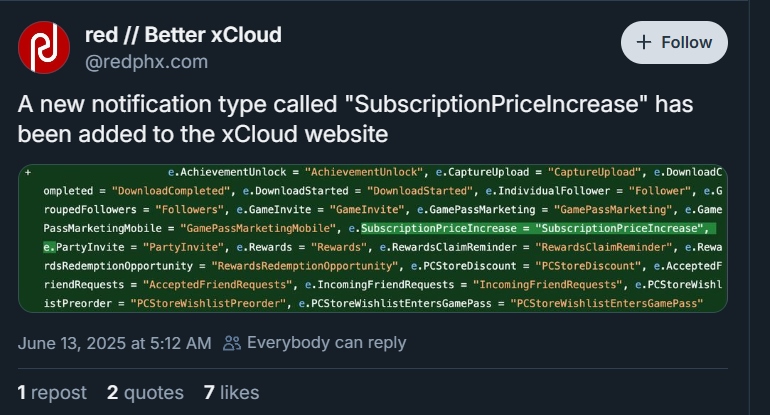
Task: Open the "red // Better xCloud" display name
Action: click(x=183, y=35)
